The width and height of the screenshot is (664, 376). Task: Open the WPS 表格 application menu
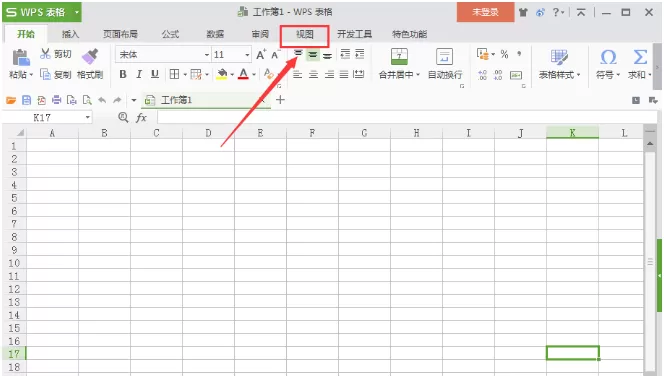tap(42, 12)
